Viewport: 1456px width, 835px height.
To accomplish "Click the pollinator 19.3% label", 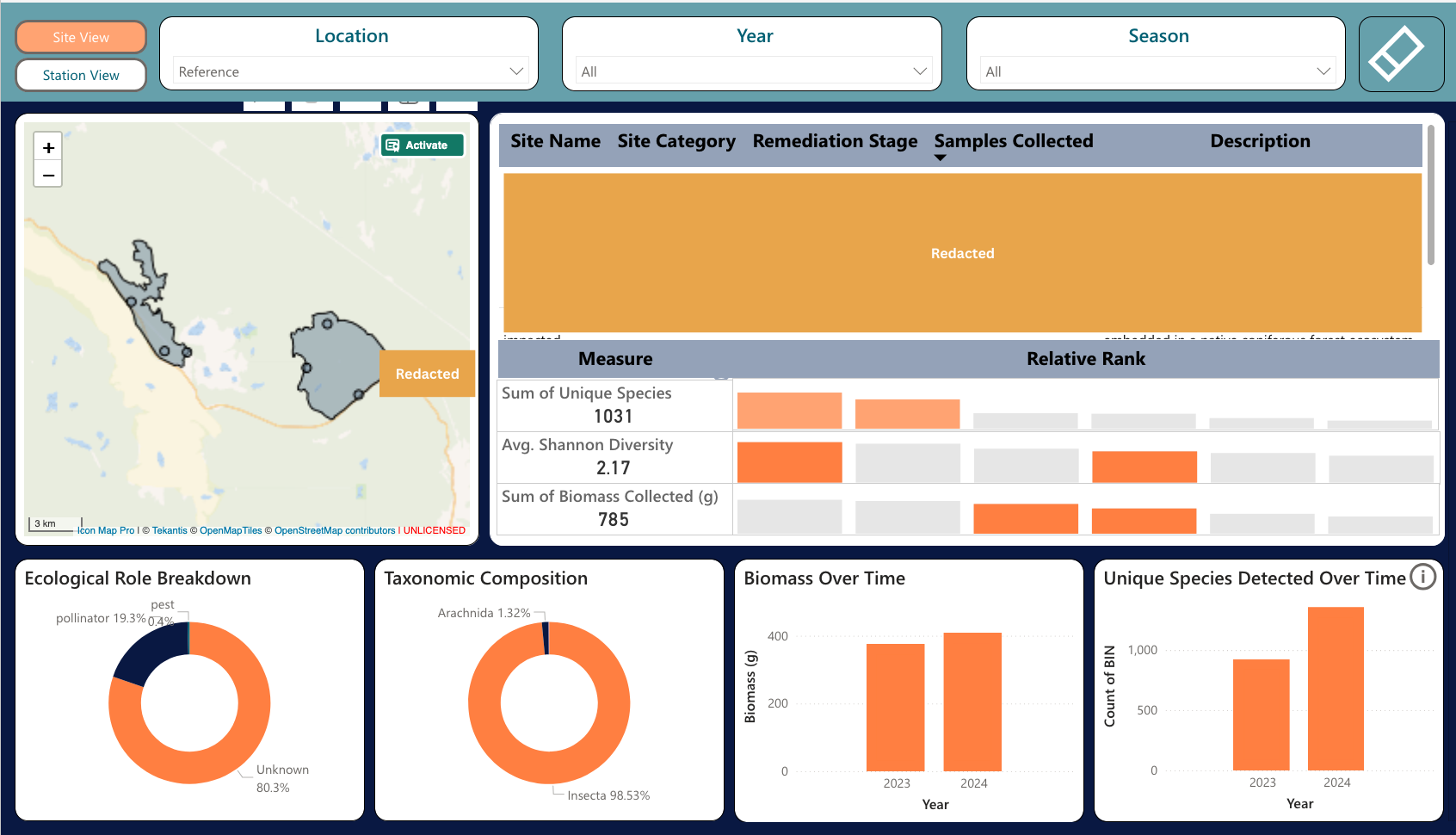I will 101,618.
